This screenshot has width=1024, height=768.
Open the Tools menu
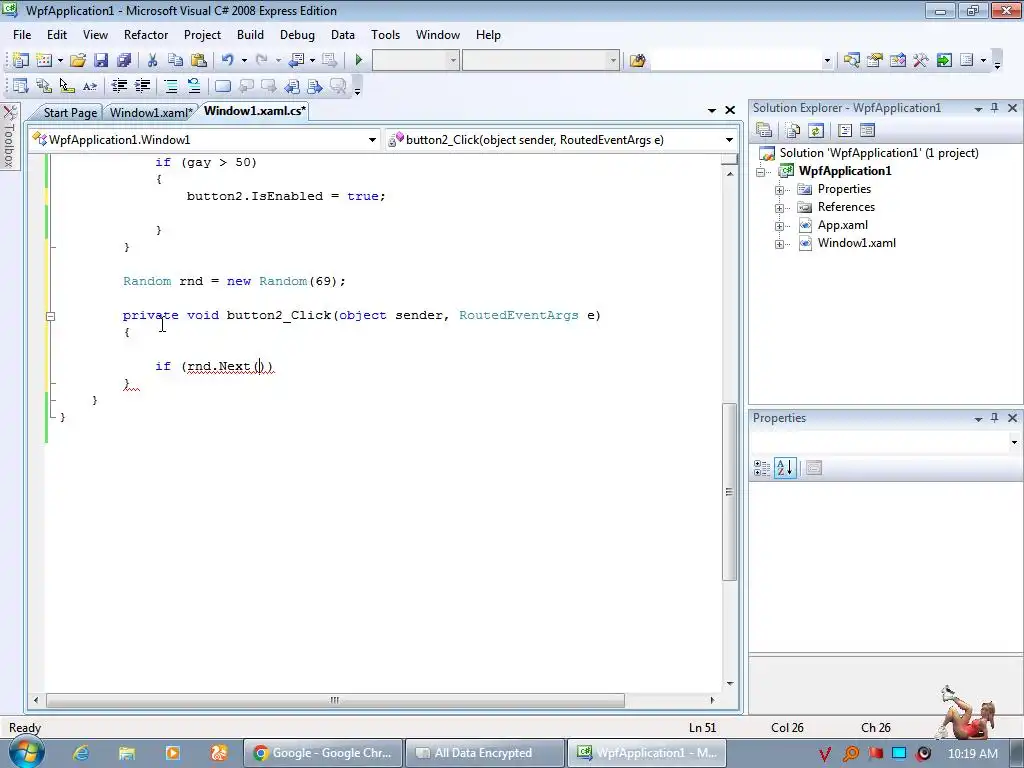pyautogui.click(x=385, y=35)
